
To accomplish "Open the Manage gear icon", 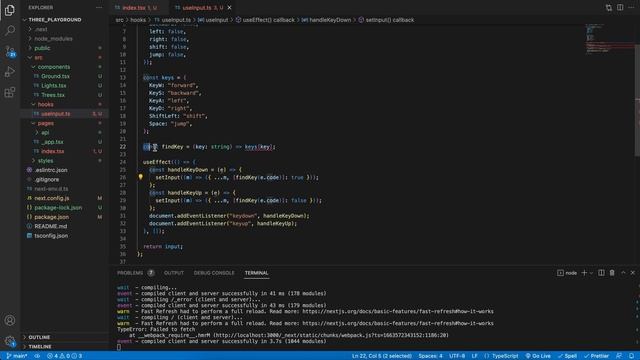I will click(x=10, y=341).
